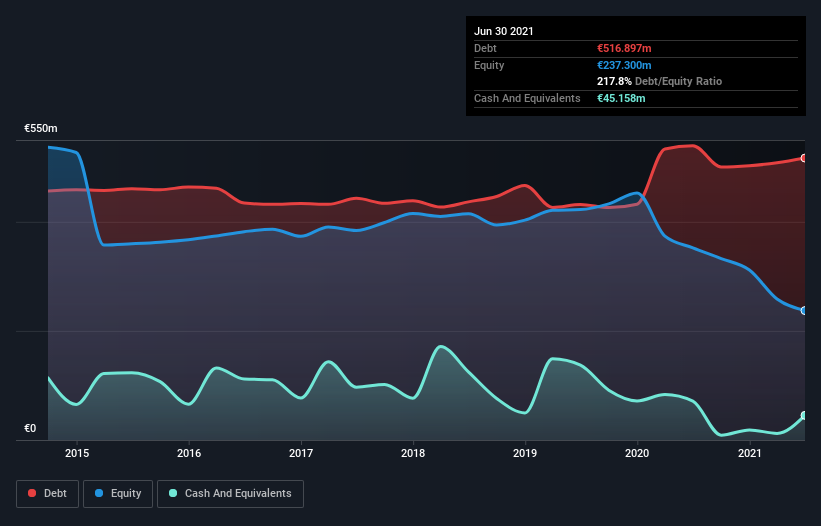Click the €237.300m equity value
Viewport: 821px width, 526px height.
point(624,65)
